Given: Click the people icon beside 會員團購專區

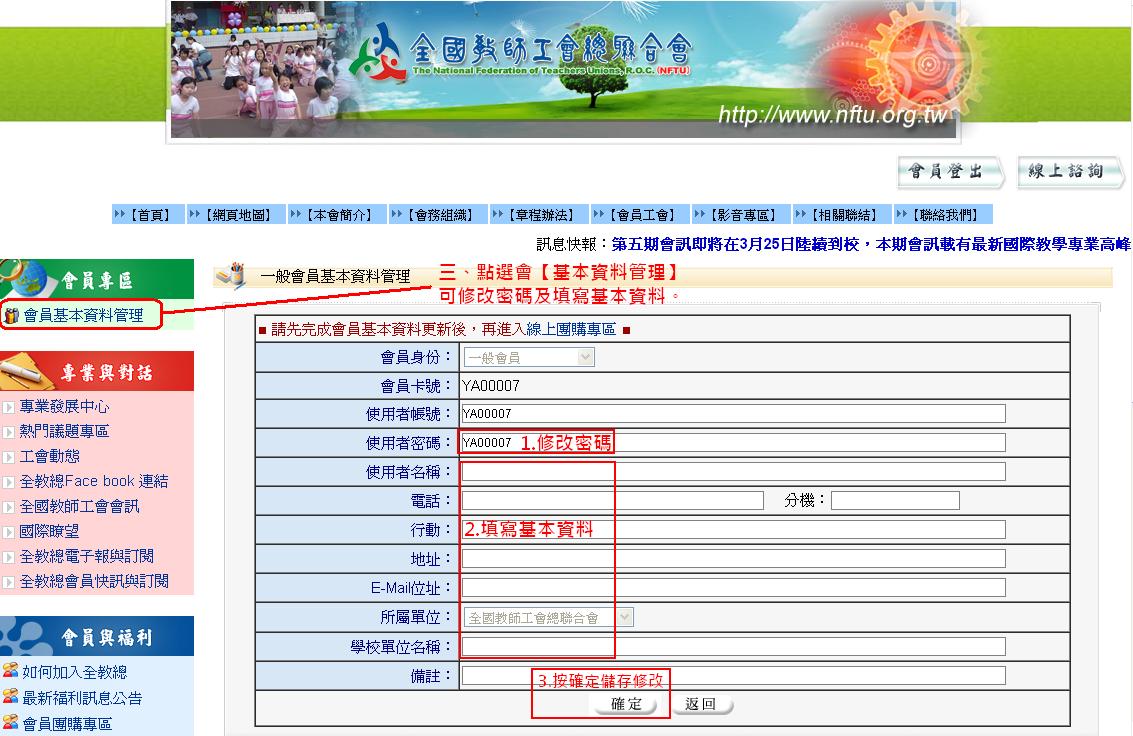Looking at the screenshot, I should click(x=10, y=722).
